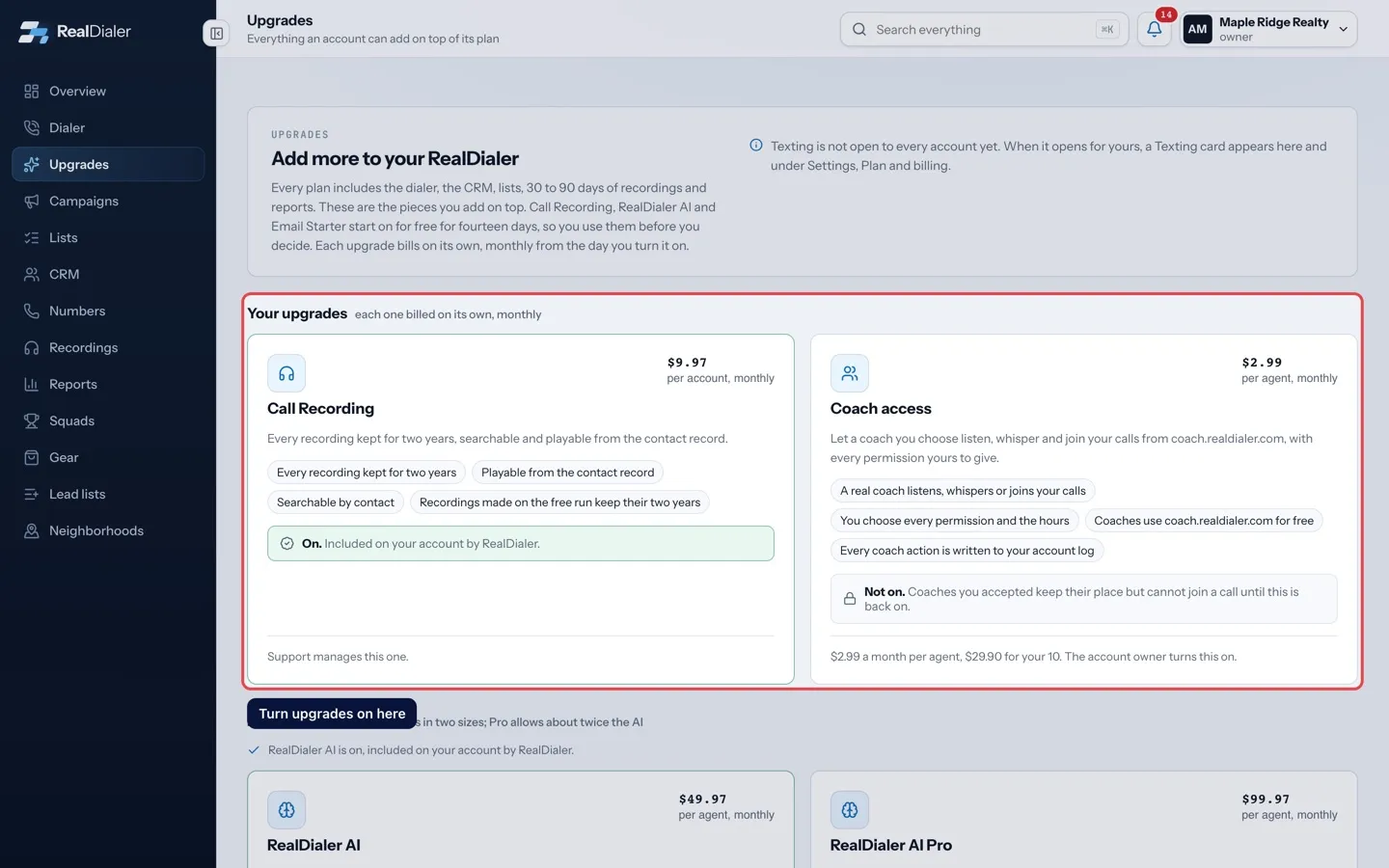Click the Campaigns megaphone icon in the sidebar
The width and height of the screenshot is (1389, 868).
[x=32, y=202]
